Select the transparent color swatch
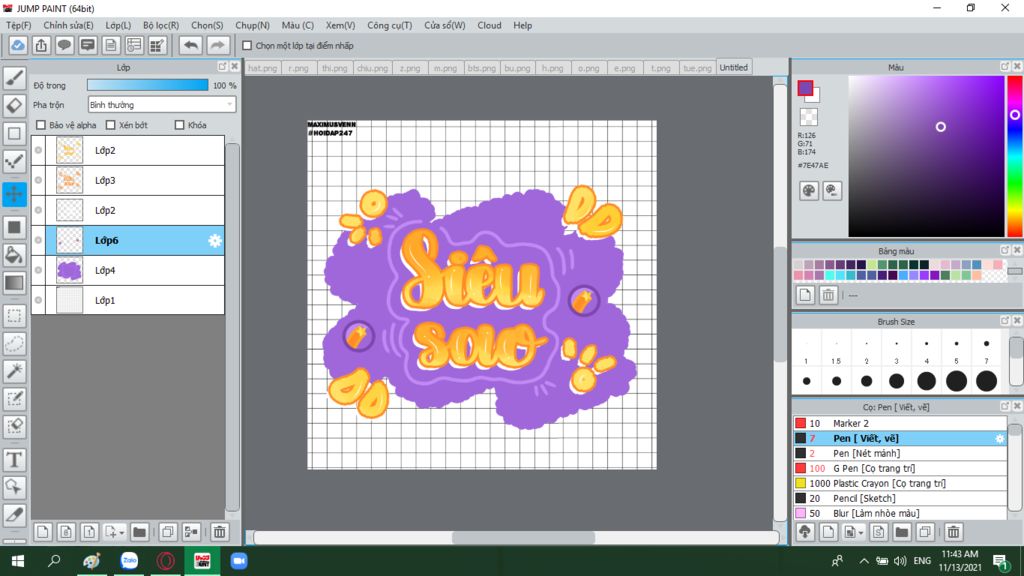Image resolution: width=1024 pixels, height=576 pixels. point(808,118)
